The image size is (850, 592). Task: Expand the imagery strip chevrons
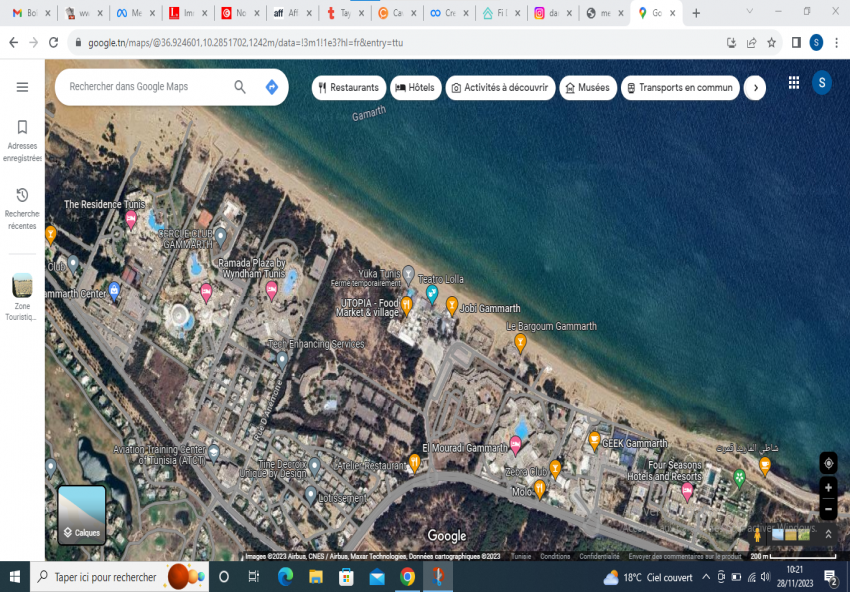click(x=828, y=535)
